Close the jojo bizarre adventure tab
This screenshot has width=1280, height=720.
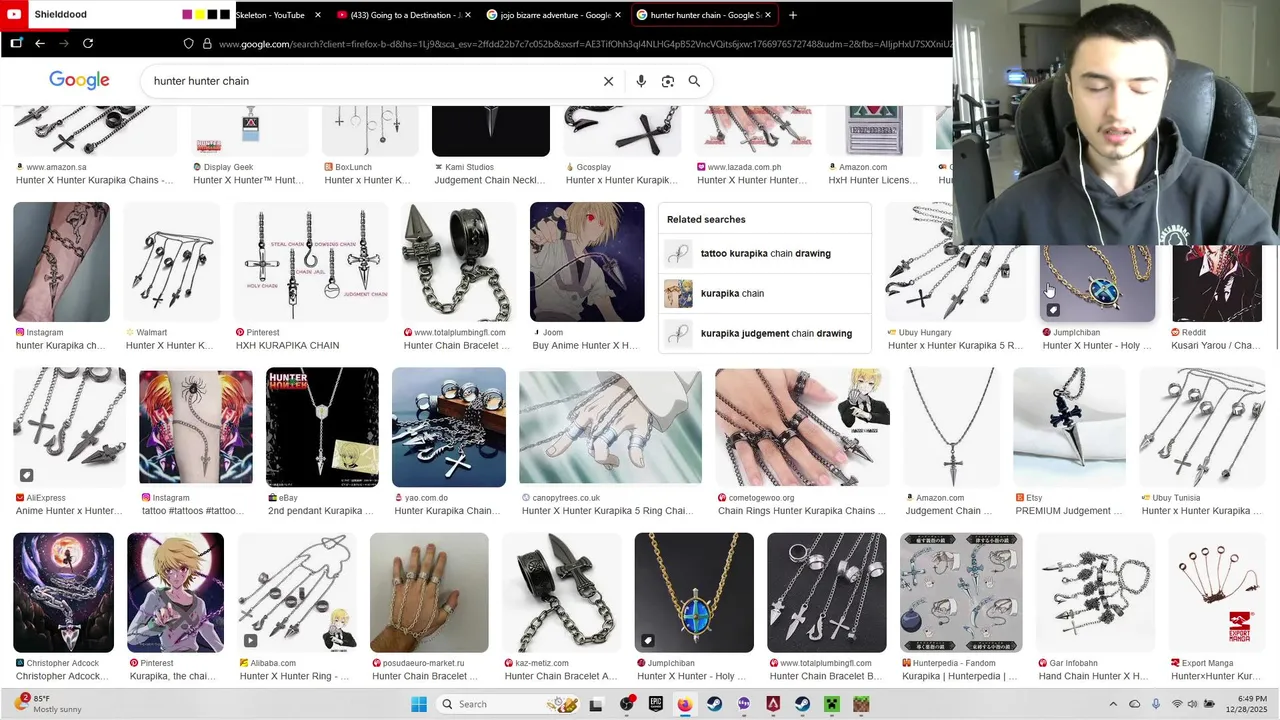tap(618, 15)
